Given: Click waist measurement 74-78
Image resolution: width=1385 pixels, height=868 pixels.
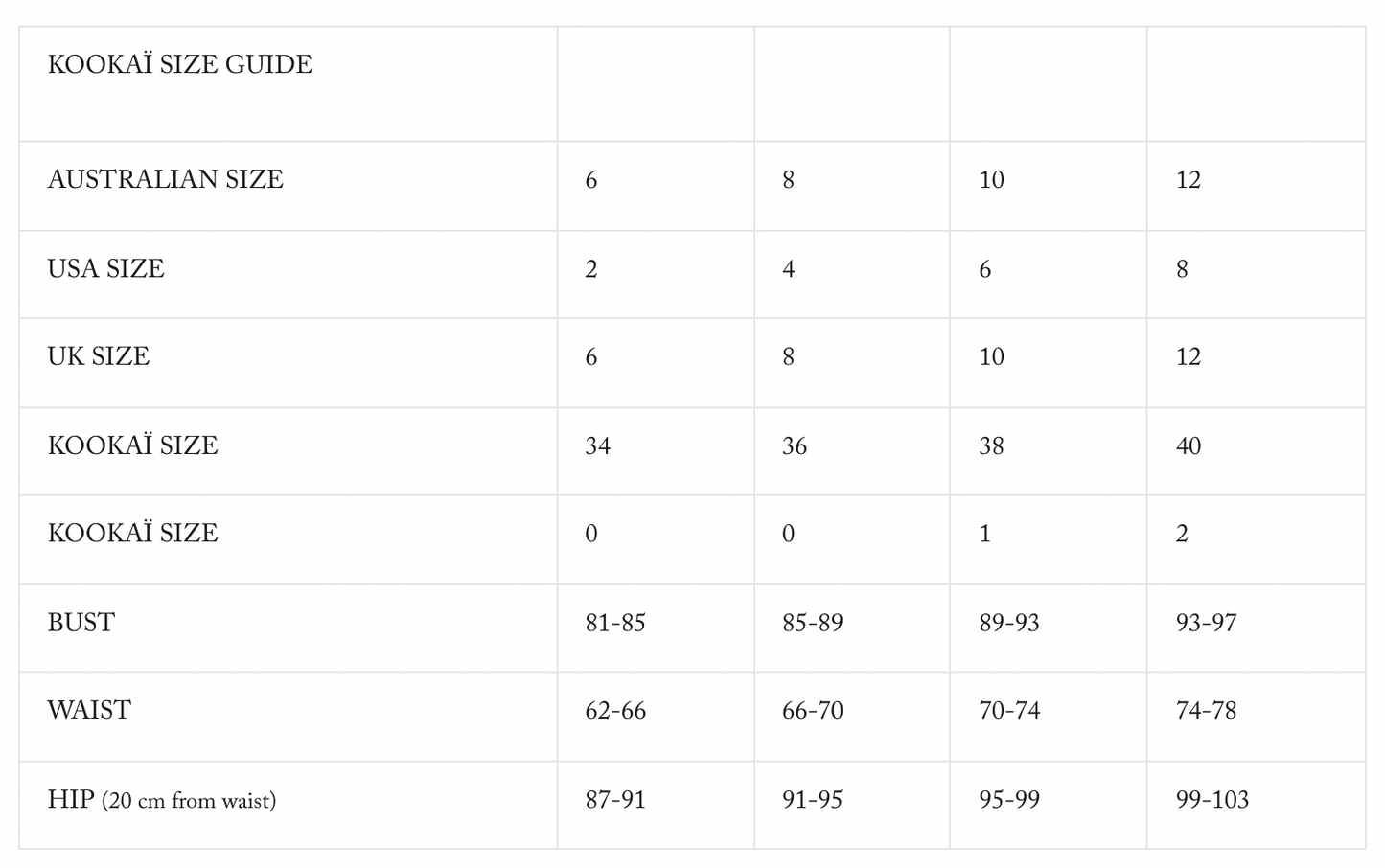Looking at the screenshot, I should pos(1207,711).
